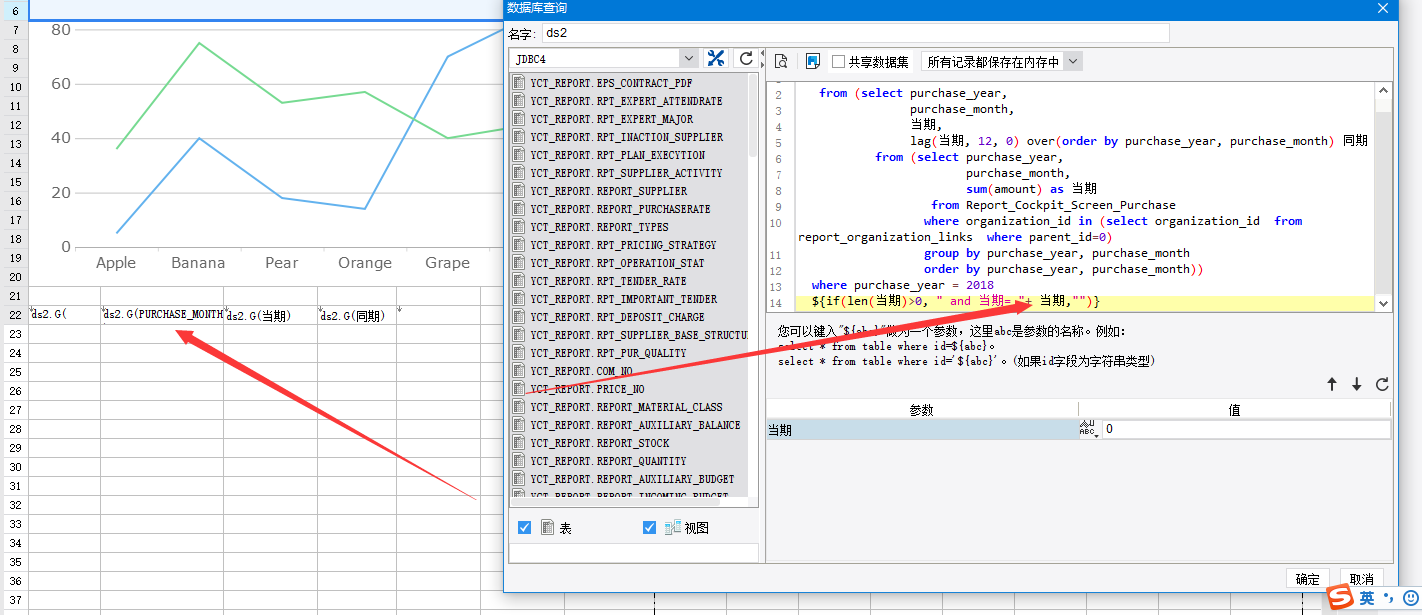This screenshot has width=1422, height=615.
Task: Enable the 共享数据集 checkbox
Action: [x=839, y=62]
